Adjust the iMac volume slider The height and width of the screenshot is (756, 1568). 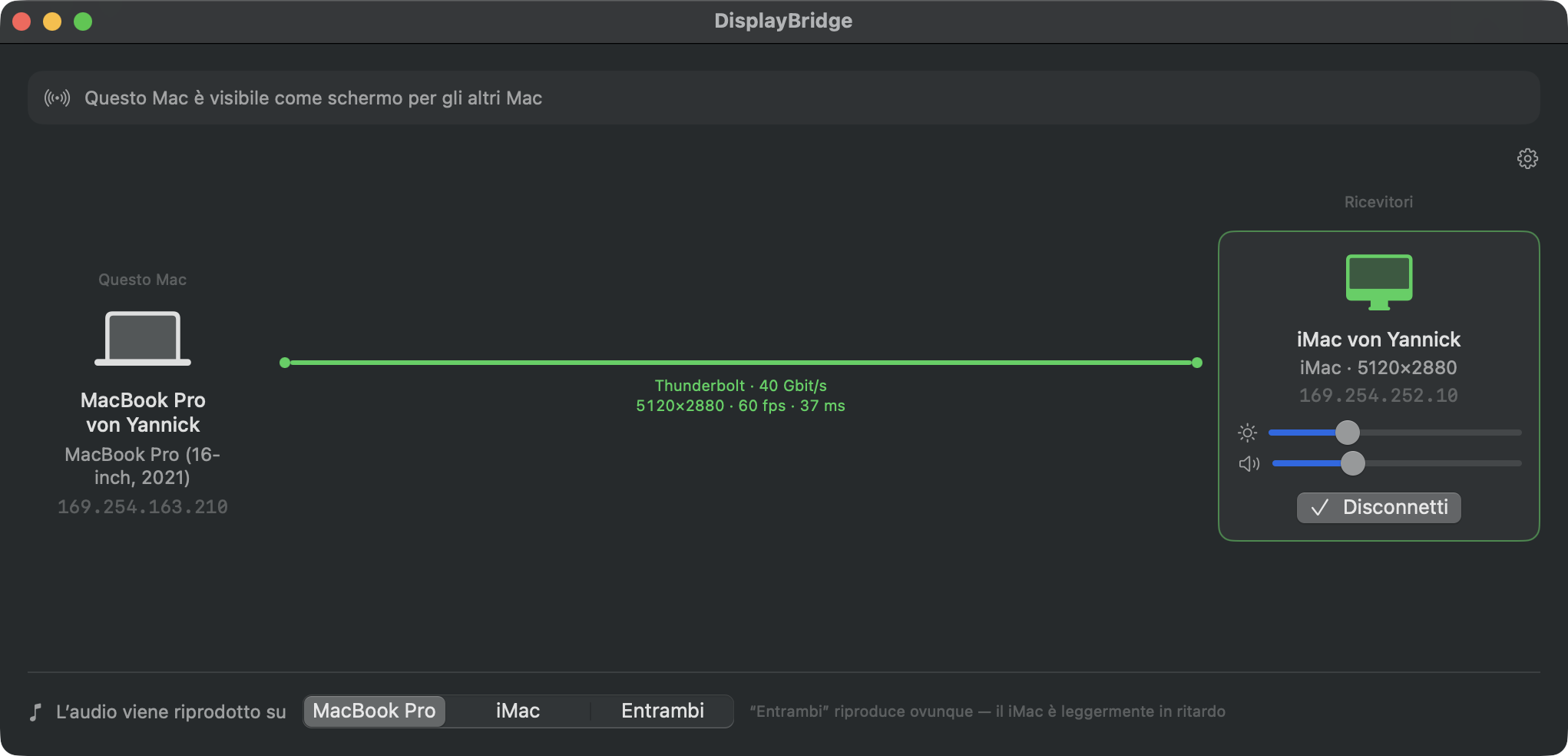point(1397,463)
